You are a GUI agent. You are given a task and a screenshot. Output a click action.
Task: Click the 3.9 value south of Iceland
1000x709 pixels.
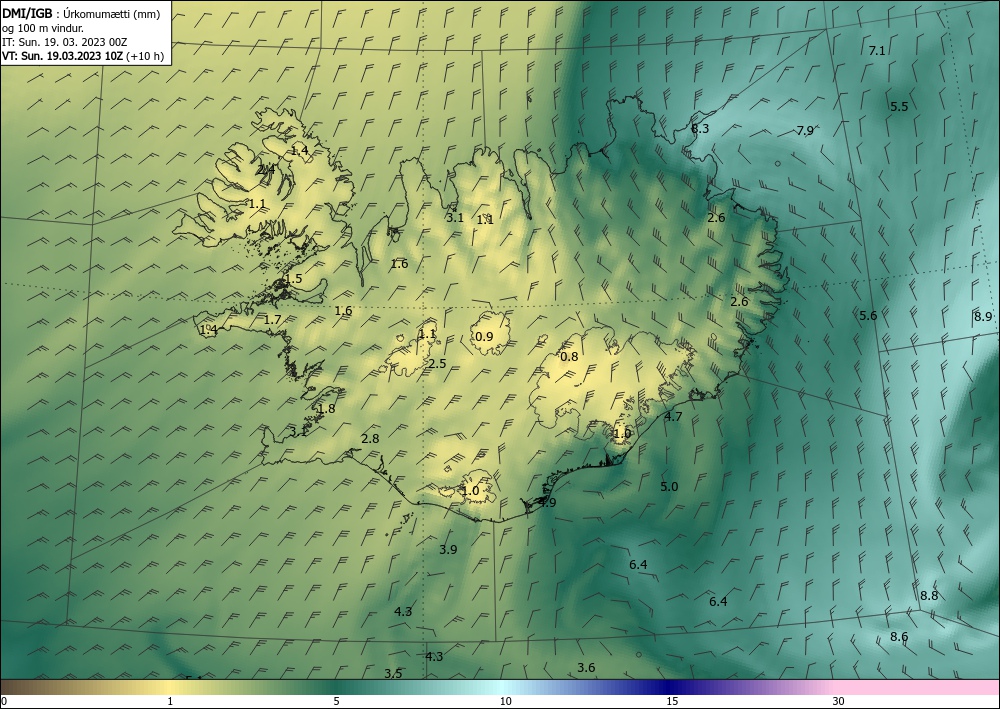[x=448, y=549]
